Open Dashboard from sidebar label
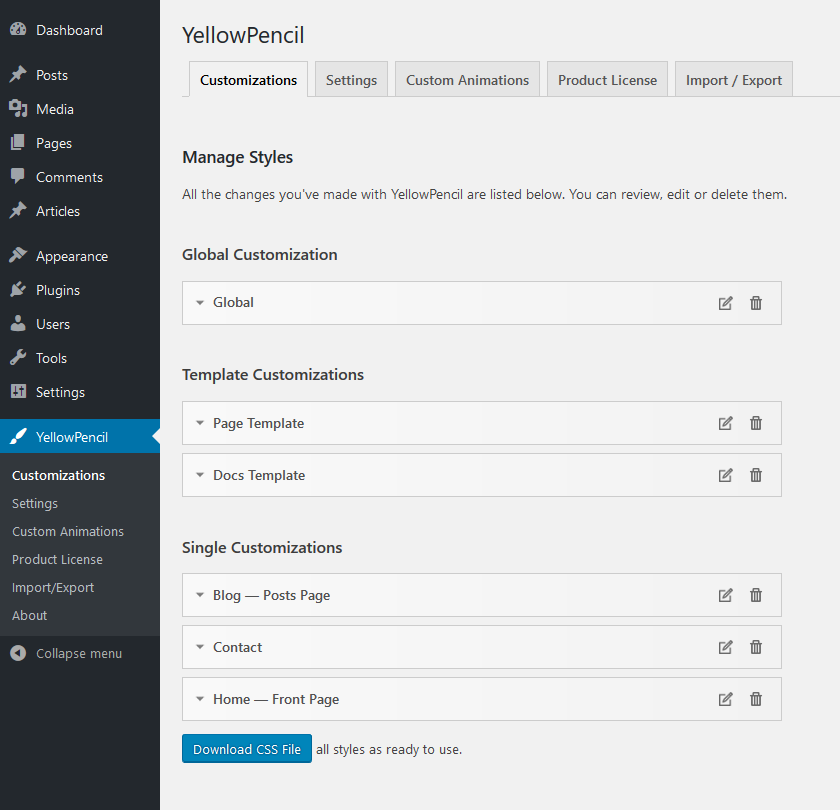Image resolution: width=840 pixels, height=810 pixels. (x=69, y=30)
